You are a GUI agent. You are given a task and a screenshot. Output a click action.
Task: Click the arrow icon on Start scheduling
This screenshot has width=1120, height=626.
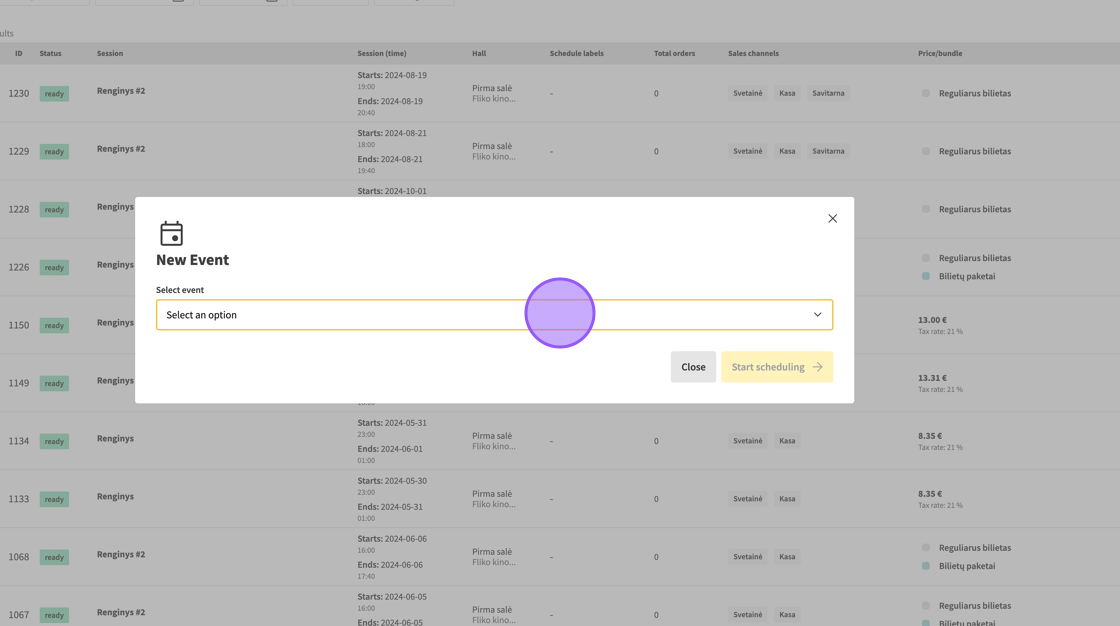pos(818,367)
